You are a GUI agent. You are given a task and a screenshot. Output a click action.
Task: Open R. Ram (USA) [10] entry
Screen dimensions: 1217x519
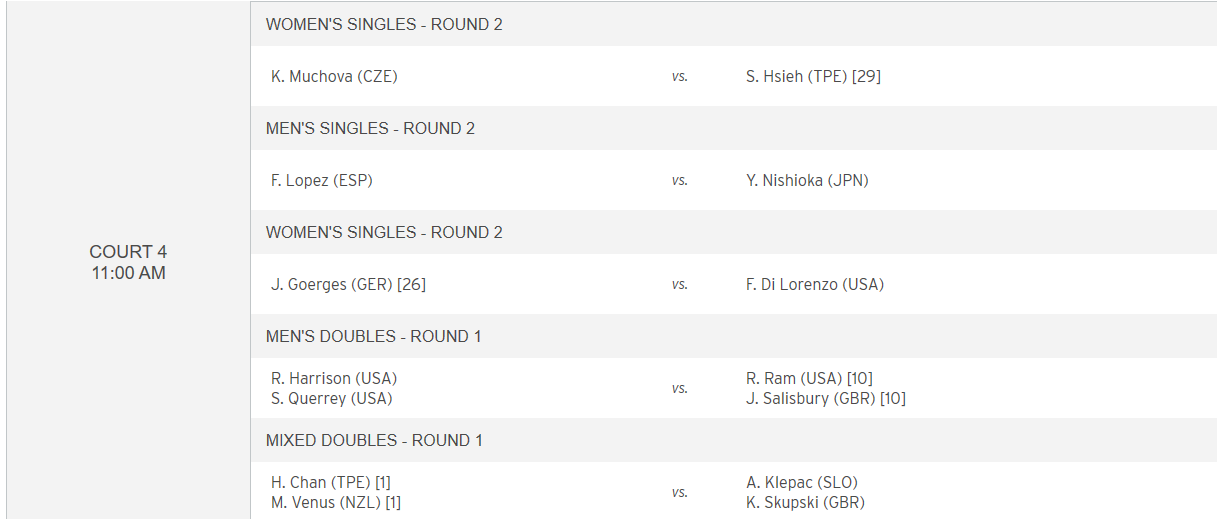coord(811,378)
